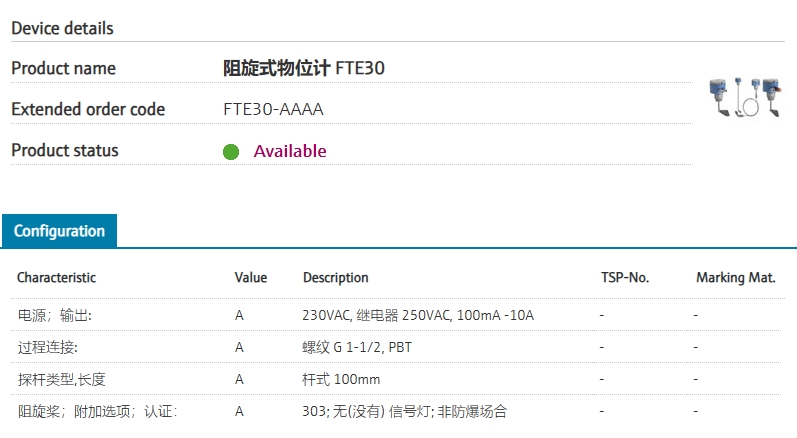The image size is (797, 438).
Task: Click the 杆式 100mm description
Action: click(x=341, y=379)
